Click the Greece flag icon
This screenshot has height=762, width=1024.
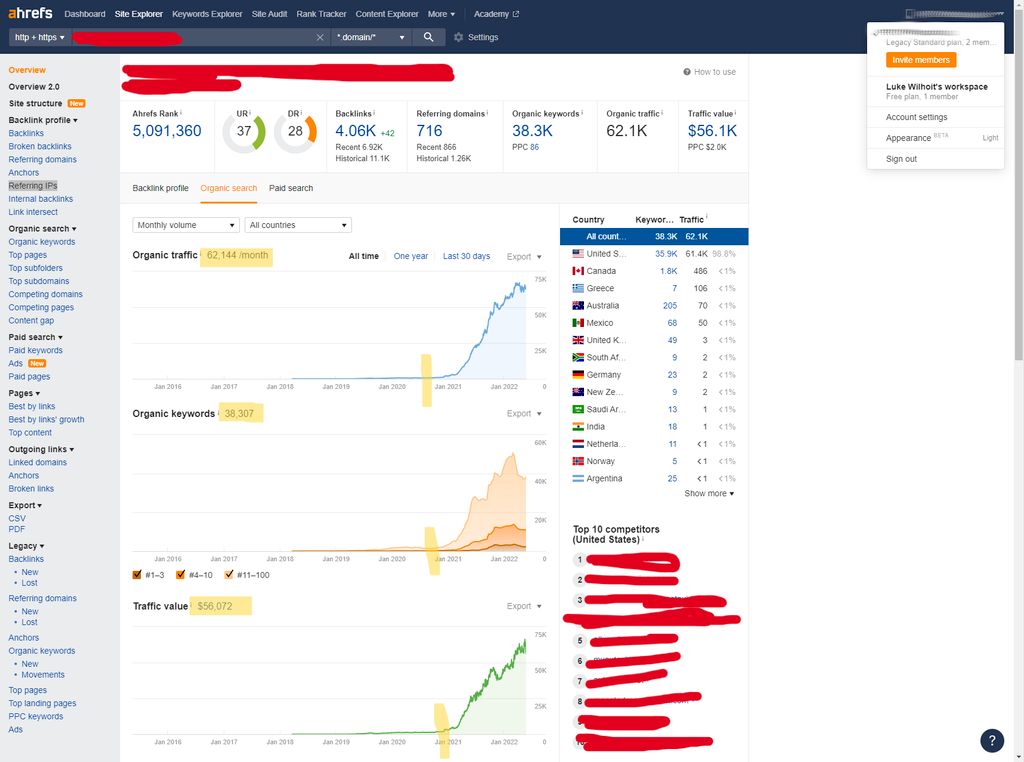pos(578,288)
